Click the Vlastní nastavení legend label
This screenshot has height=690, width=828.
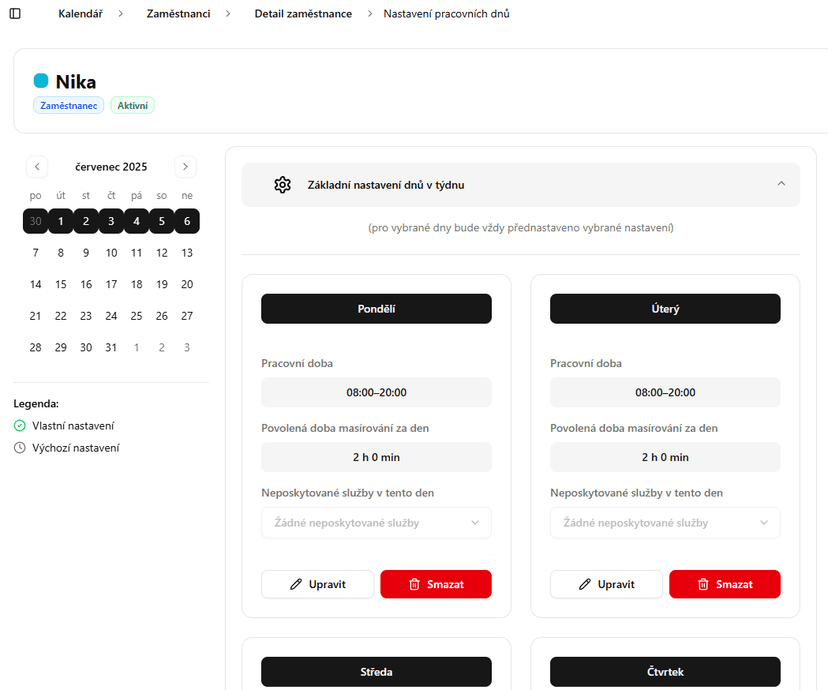click(73, 426)
